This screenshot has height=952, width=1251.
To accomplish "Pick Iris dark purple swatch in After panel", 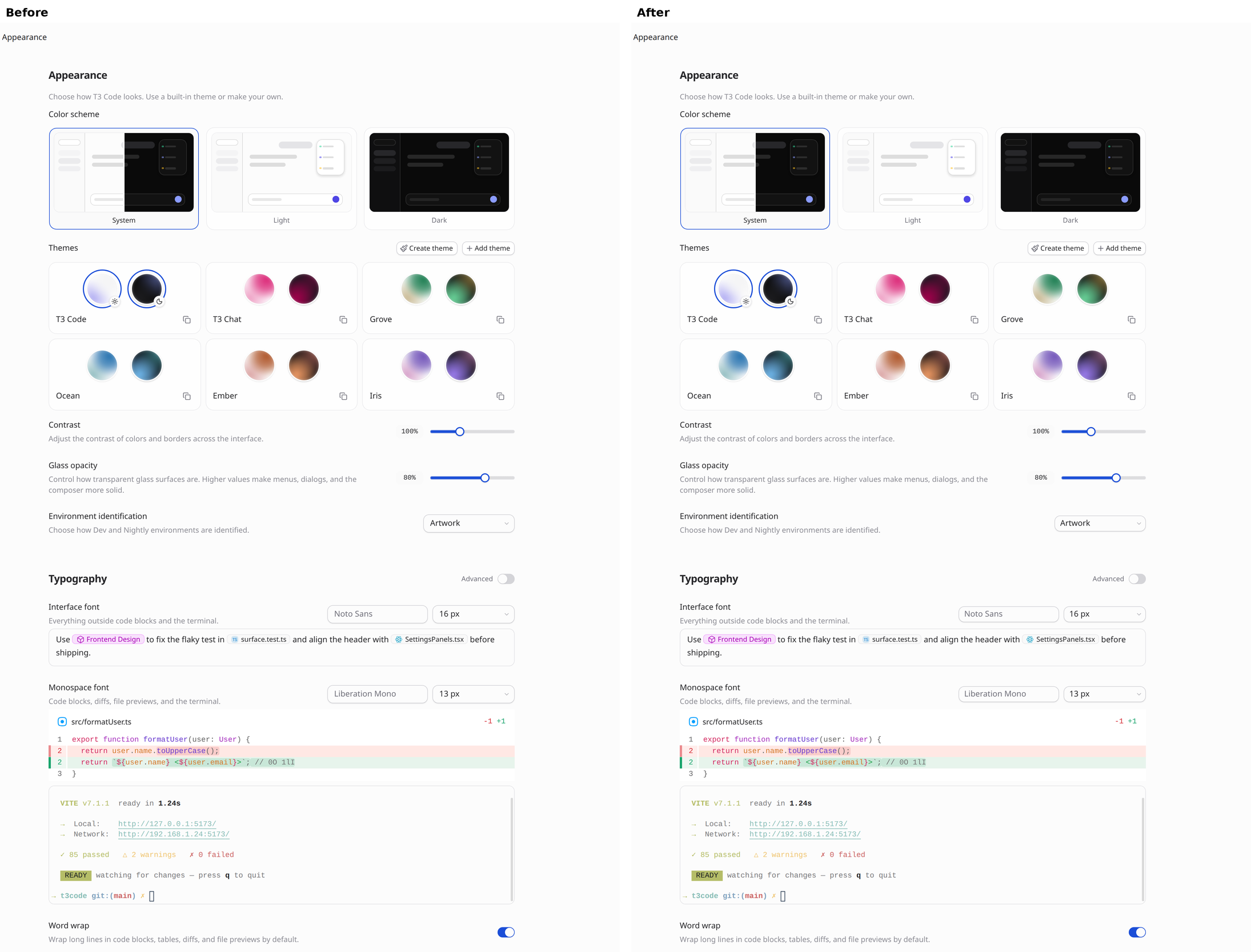I will 1092,365.
